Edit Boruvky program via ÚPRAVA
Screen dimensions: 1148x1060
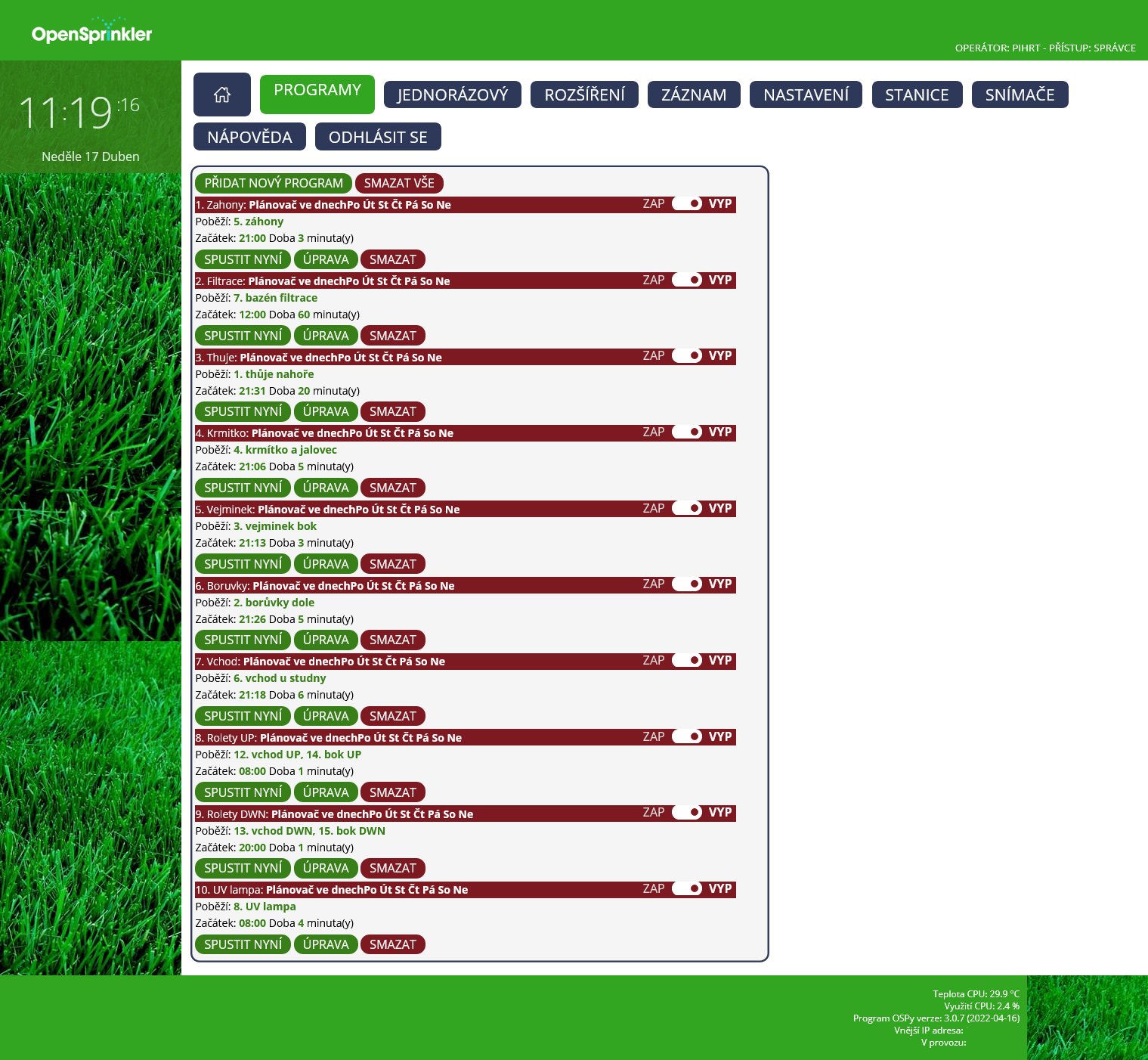pyautogui.click(x=326, y=640)
